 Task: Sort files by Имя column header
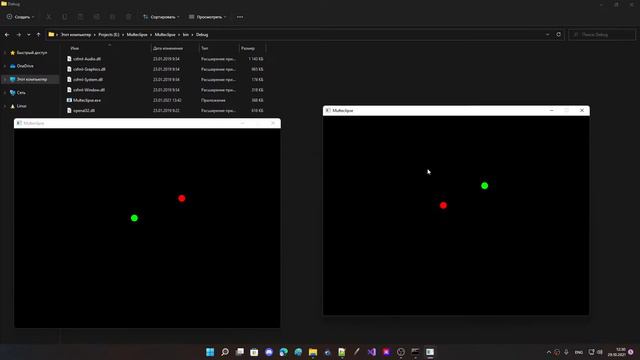[75, 48]
